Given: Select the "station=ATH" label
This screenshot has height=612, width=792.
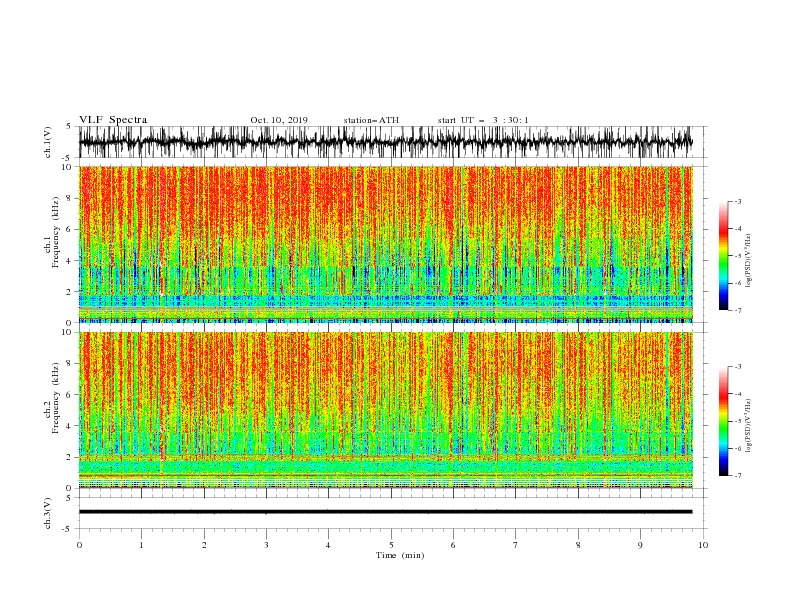Looking at the screenshot, I should 371,120.
